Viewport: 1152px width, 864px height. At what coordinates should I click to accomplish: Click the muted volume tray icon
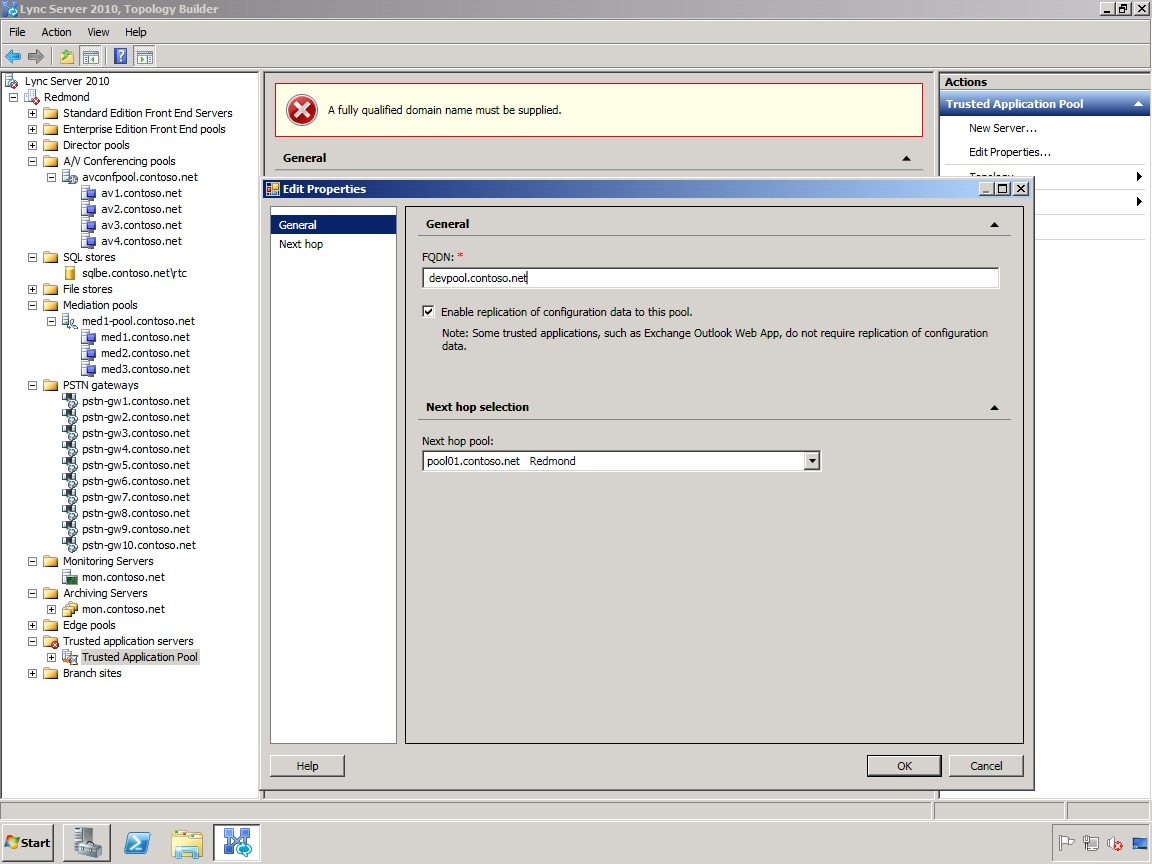(x=1115, y=843)
